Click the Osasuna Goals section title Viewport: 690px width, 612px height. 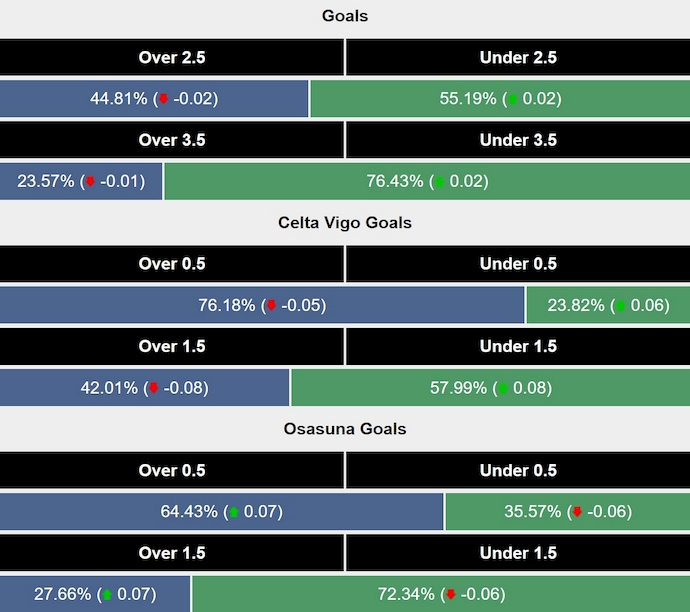[345, 428]
